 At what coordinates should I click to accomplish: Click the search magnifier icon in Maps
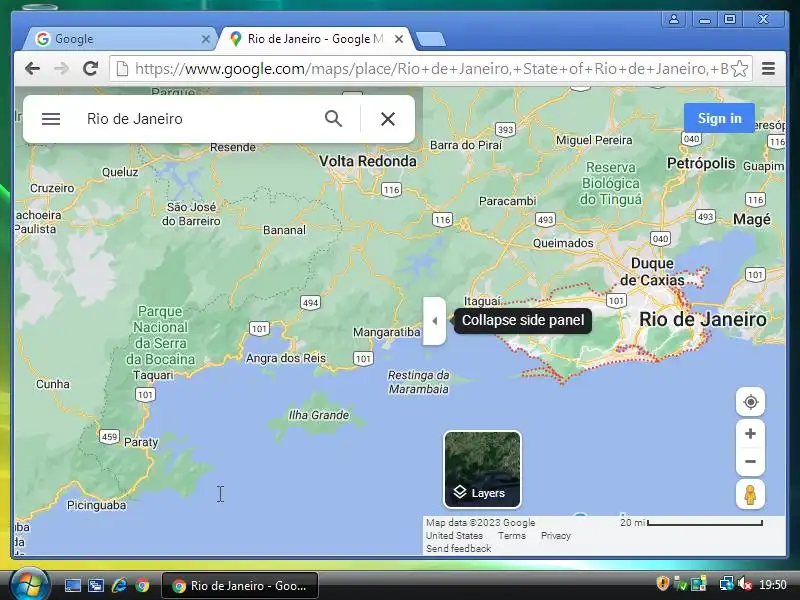(333, 119)
